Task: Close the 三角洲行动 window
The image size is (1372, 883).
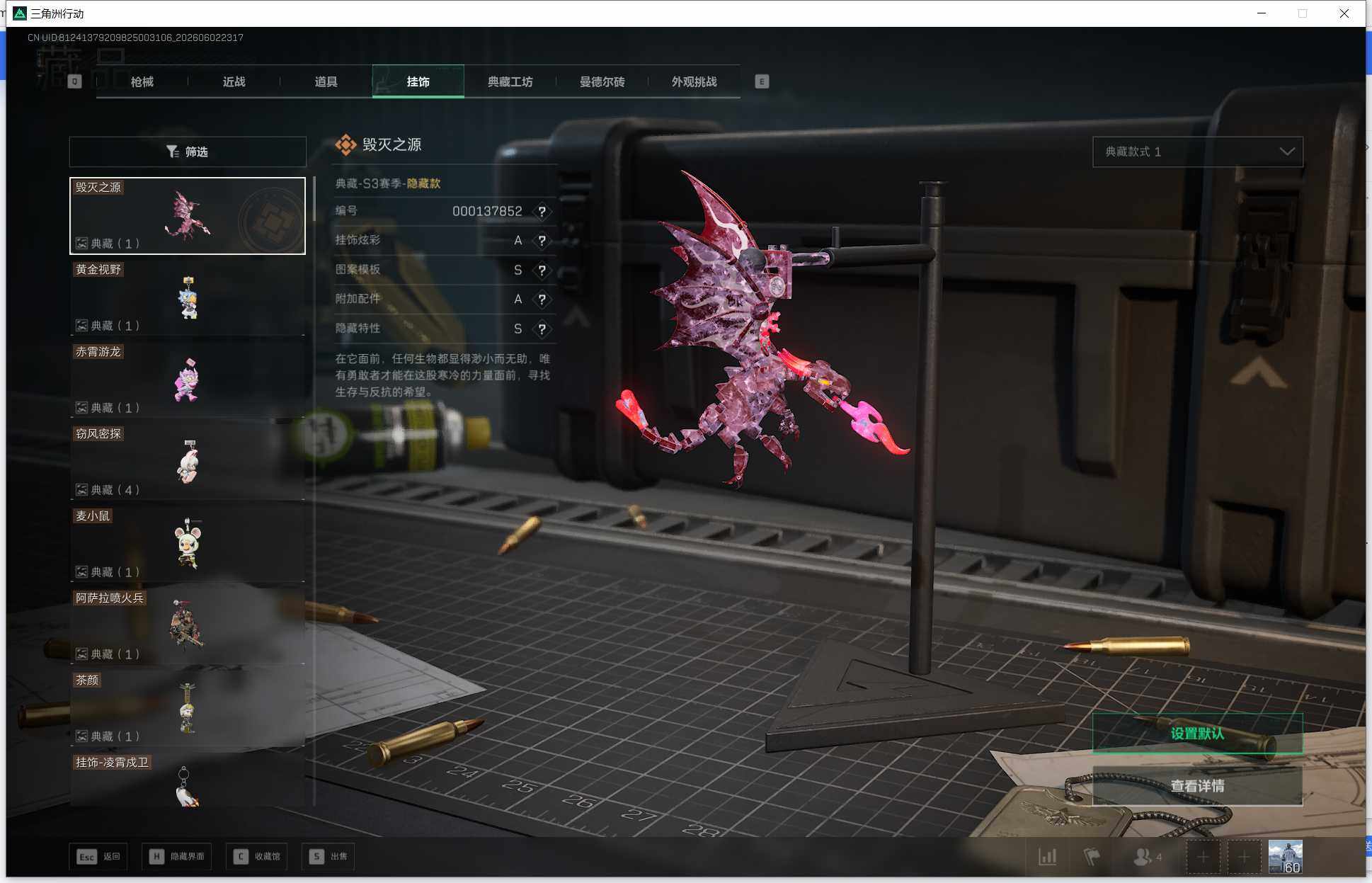Action: [x=1344, y=13]
